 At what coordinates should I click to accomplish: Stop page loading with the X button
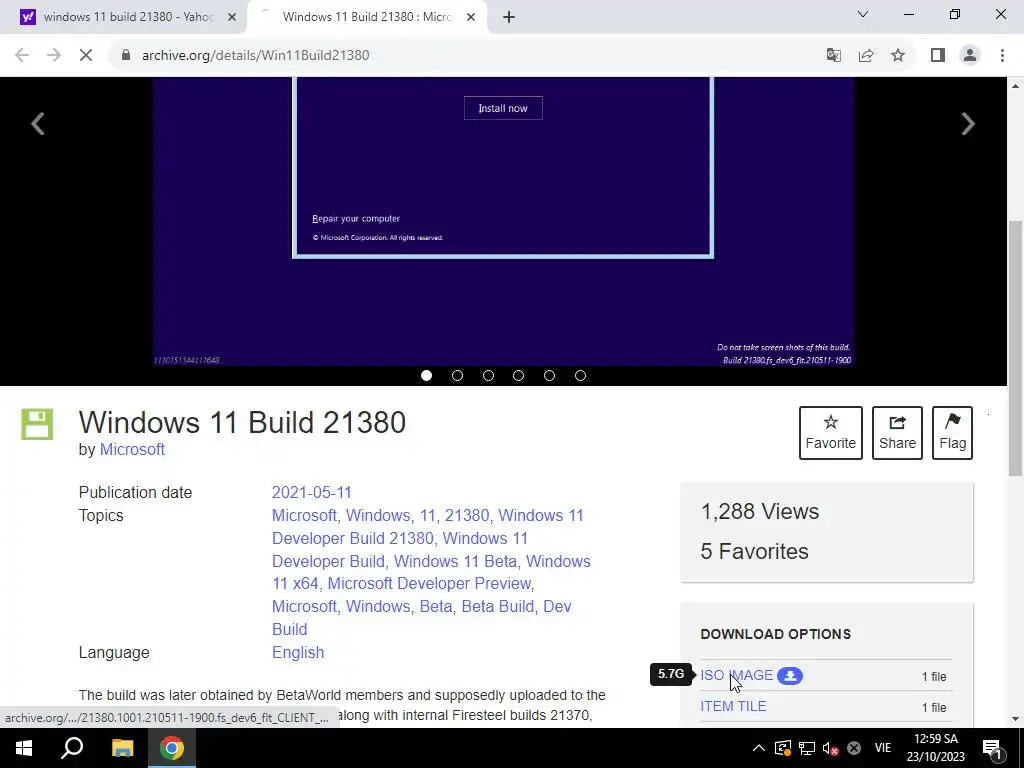click(x=86, y=56)
